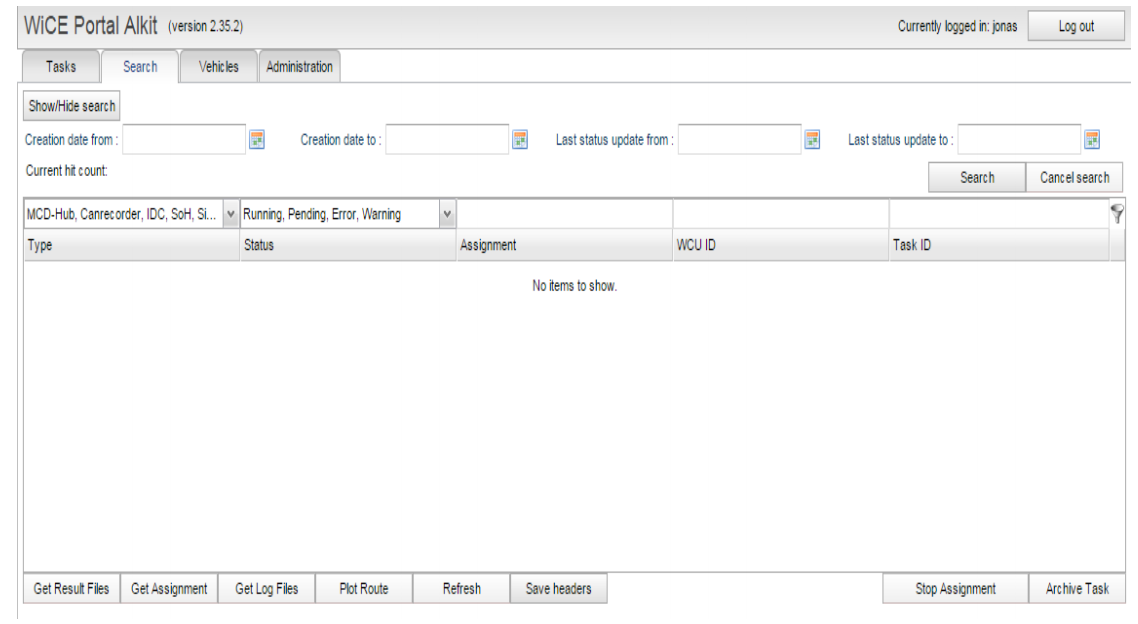The width and height of the screenshot is (1138, 624).
Task: Open calendar picker for Creation date to
Action: pyautogui.click(x=520, y=140)
